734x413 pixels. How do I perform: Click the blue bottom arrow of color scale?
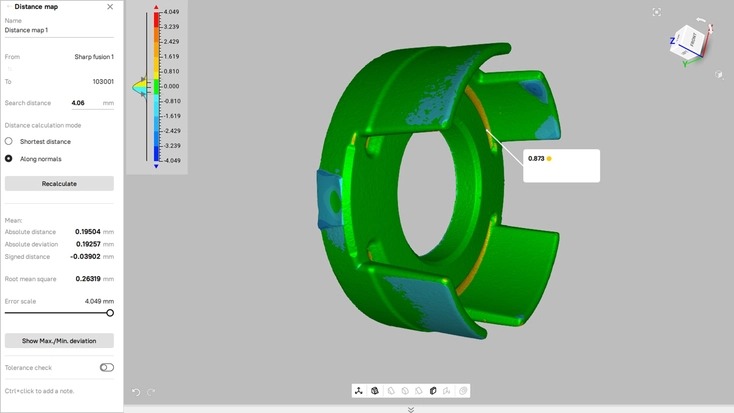pyautogui.click(x=156, y=167)
